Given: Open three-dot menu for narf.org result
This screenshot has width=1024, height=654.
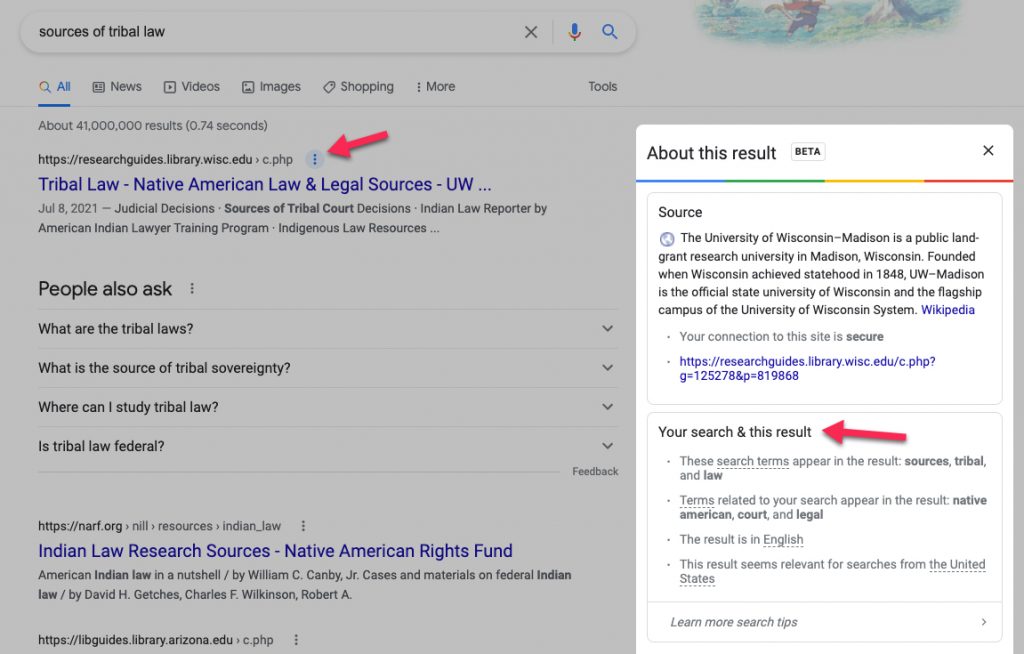Looking at the screenshot, I should pyautogui.click(x=303, y=526).
